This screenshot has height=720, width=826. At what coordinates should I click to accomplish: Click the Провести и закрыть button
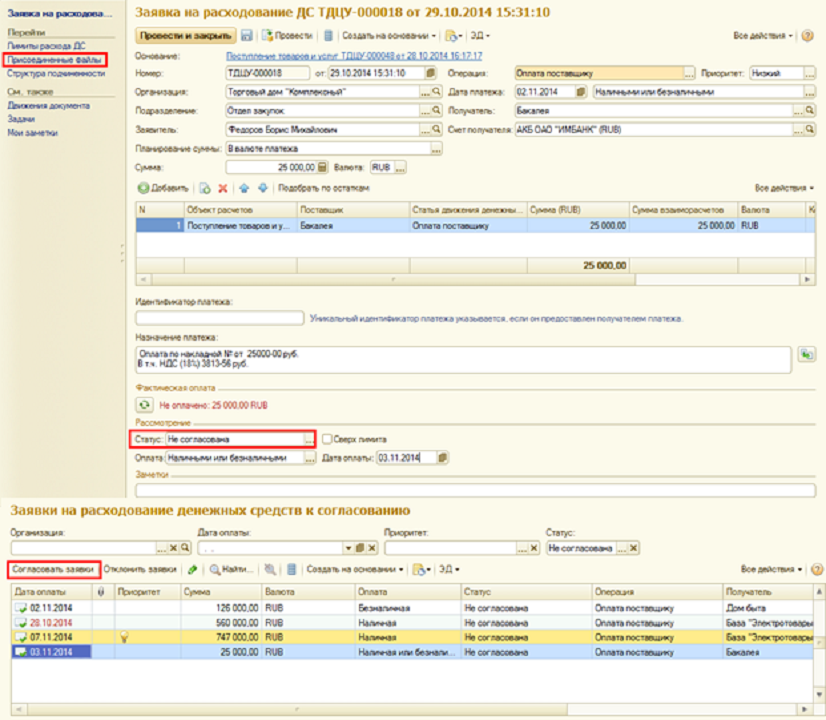tap(185, 36)
